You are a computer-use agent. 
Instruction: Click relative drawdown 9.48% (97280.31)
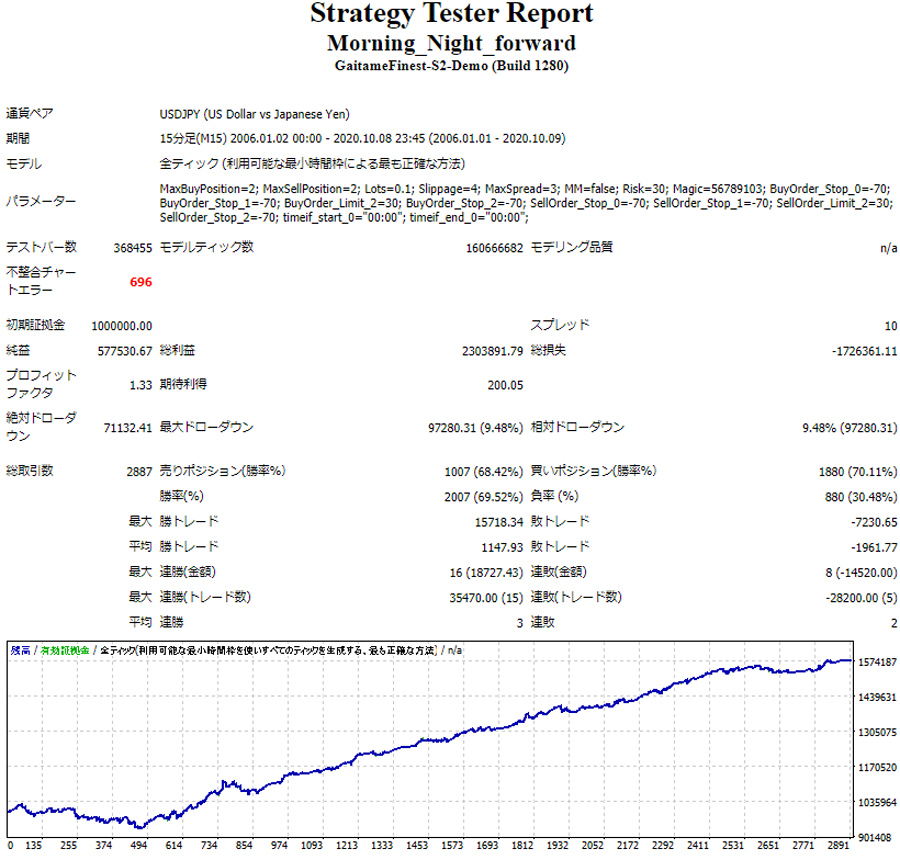point(849,428)
